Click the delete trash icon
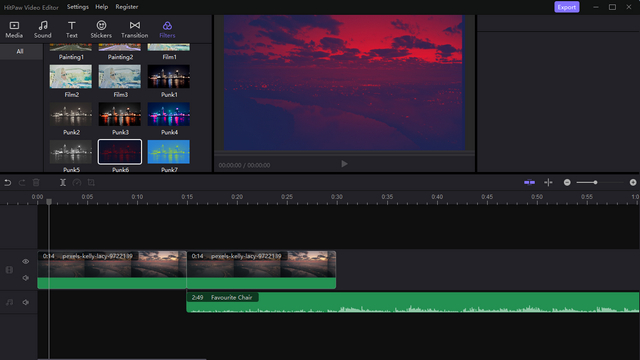The height and width of the screenshot is (360, 640). [36, 182]
